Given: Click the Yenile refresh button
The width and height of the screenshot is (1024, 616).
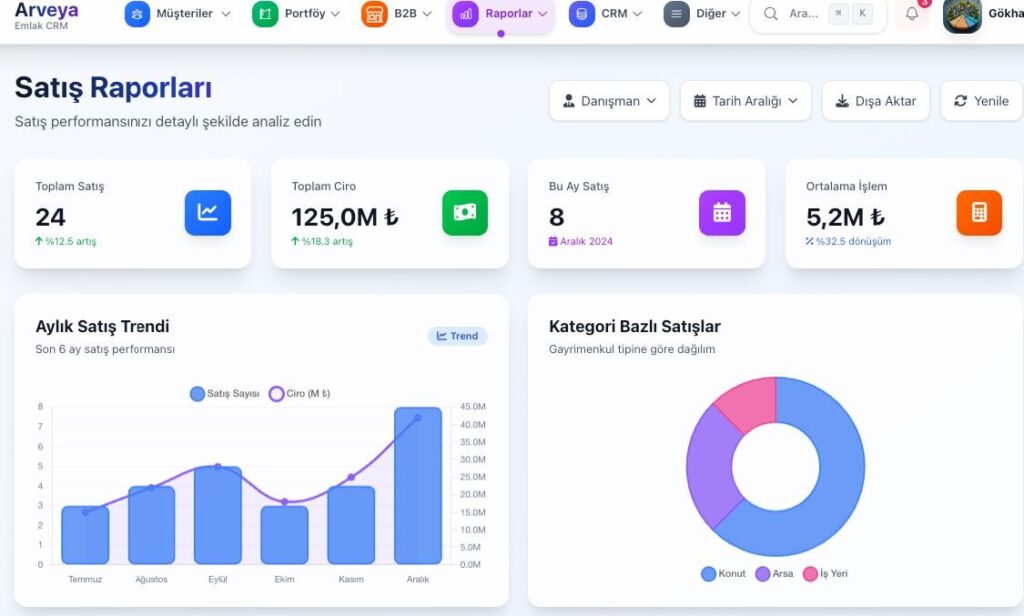Looking at the screenshot, I should [981, 101].
